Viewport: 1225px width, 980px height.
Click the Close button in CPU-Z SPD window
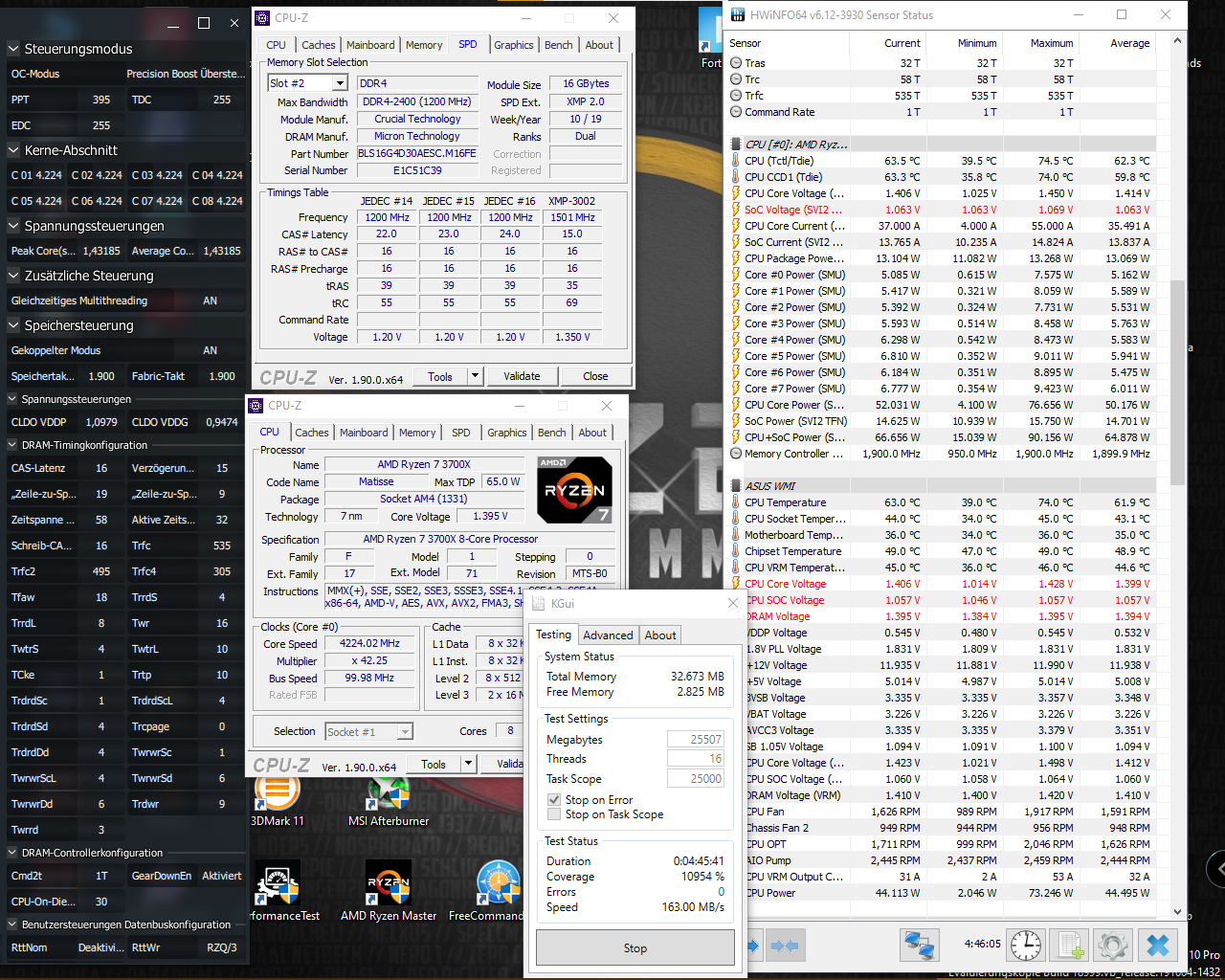(595, 376)
